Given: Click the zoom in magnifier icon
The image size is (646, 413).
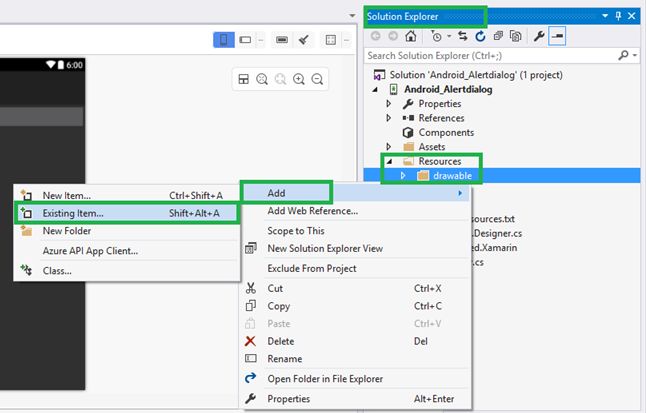Looking at the screenshot, I should (x=299, y=79).
